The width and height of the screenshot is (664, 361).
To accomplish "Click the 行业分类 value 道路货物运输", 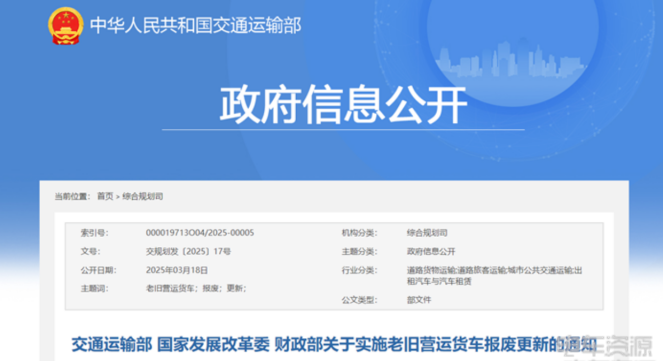I will pyautogui.click(x=431, y=270).
